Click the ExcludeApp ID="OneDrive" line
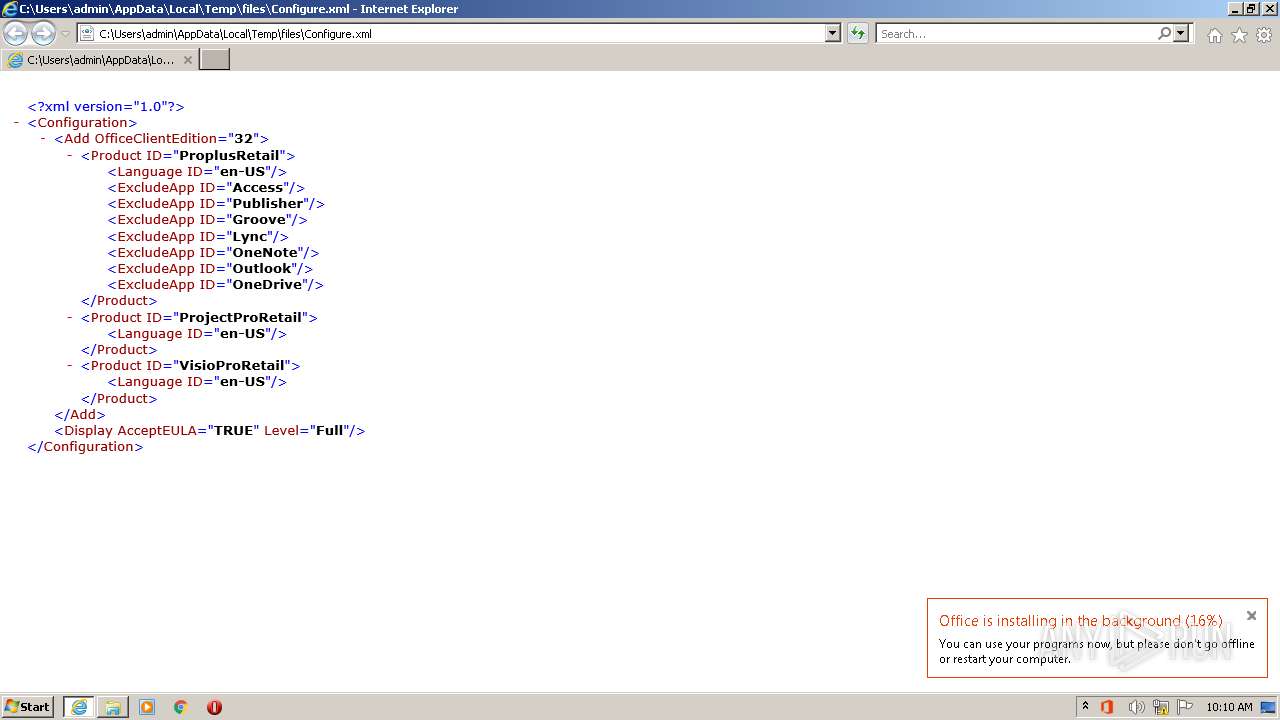 [216, 284]
